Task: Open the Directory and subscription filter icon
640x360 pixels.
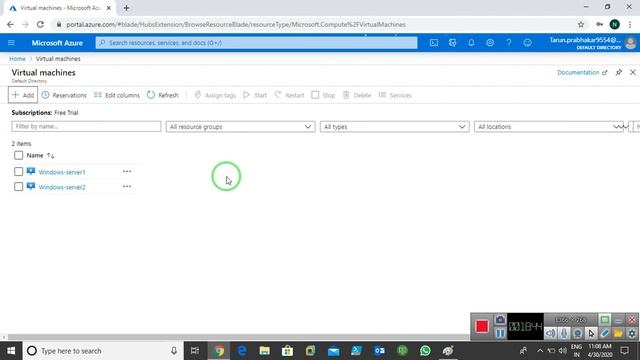Action: [453, 43]
